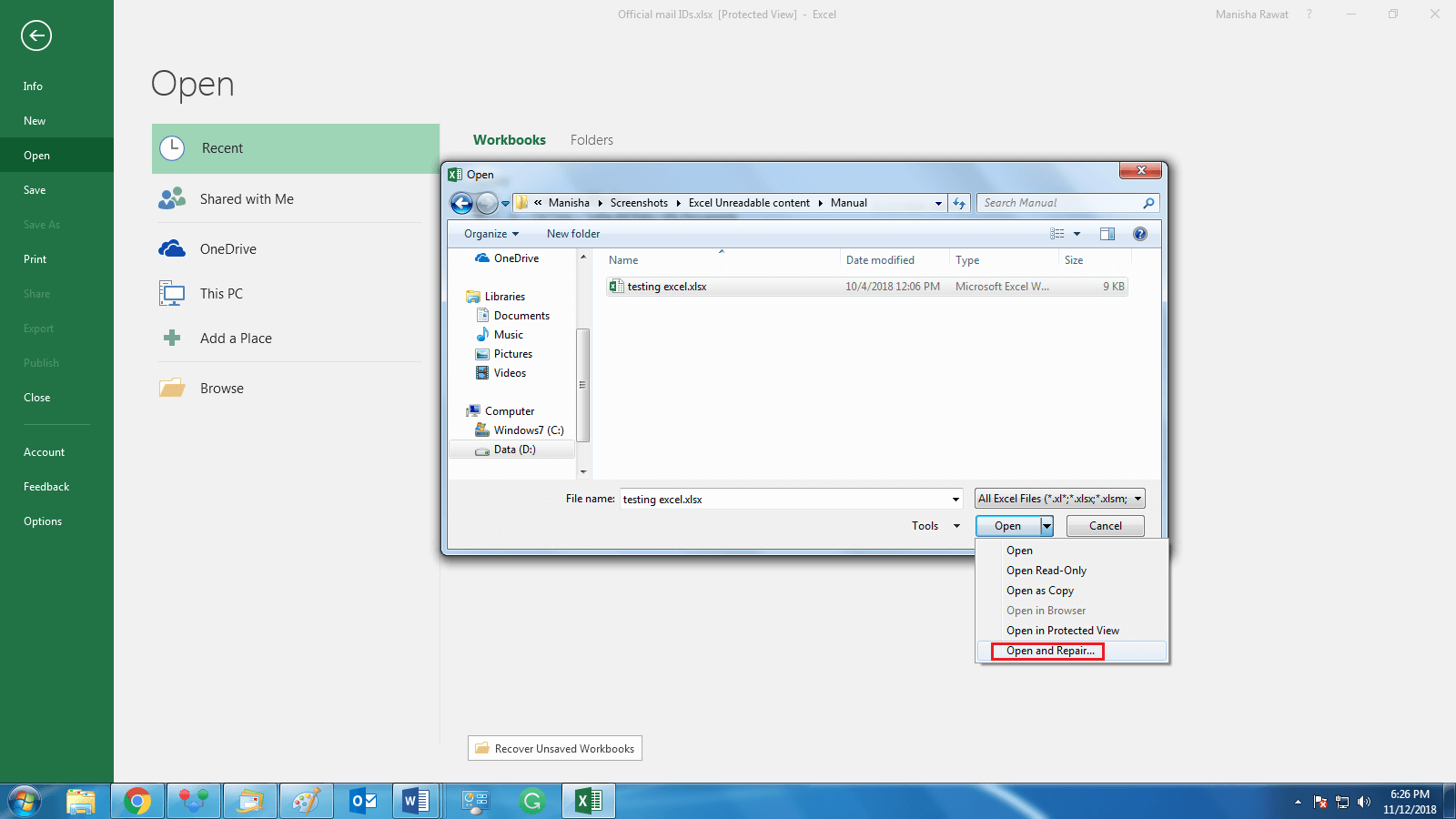Select Documents in Libraries tree
Image resolution: width=1456 pixels, height=819 pixels.
pos(521,316)
